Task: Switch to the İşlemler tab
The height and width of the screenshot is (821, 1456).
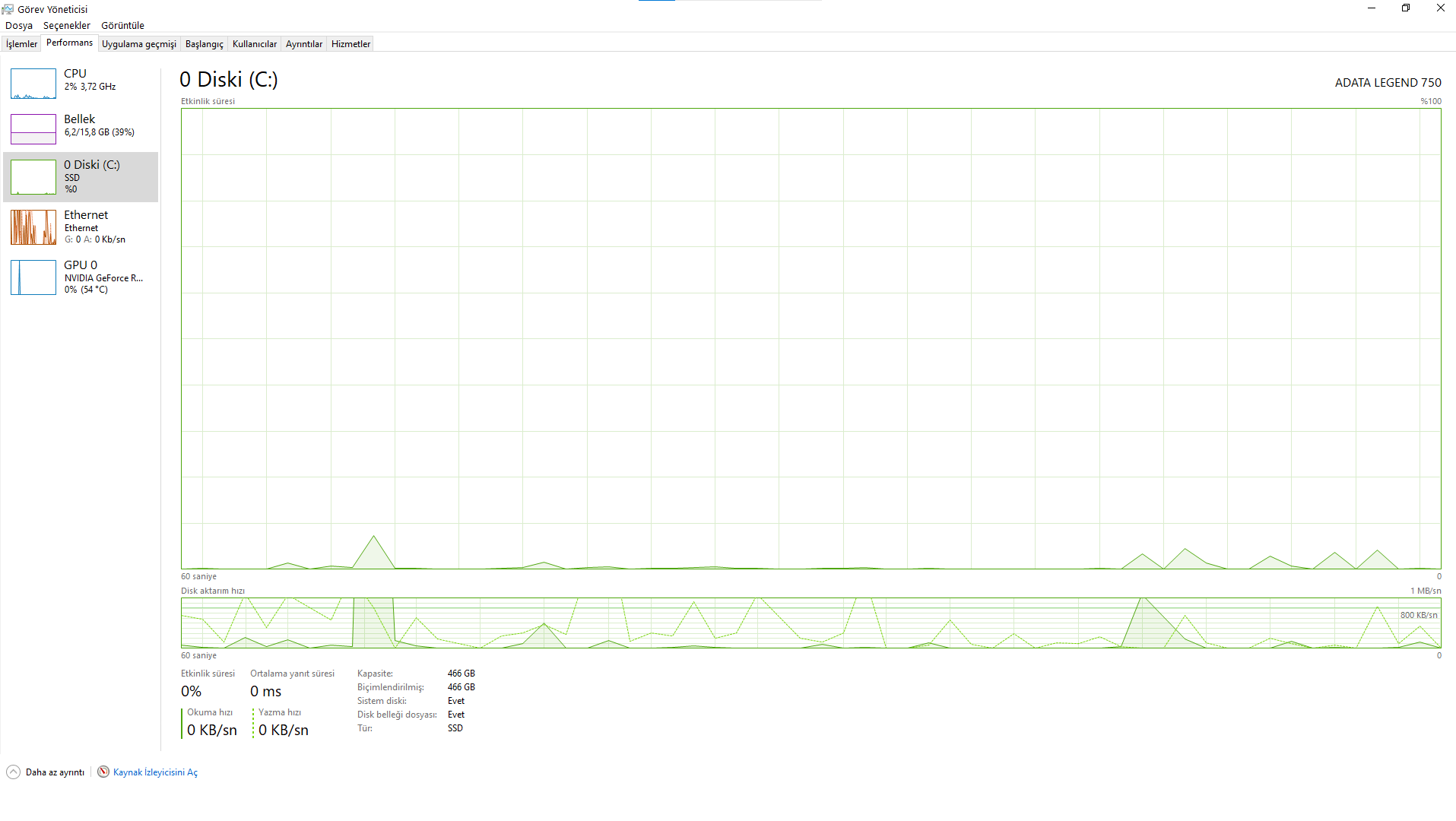Action: [x=21, y=44]
